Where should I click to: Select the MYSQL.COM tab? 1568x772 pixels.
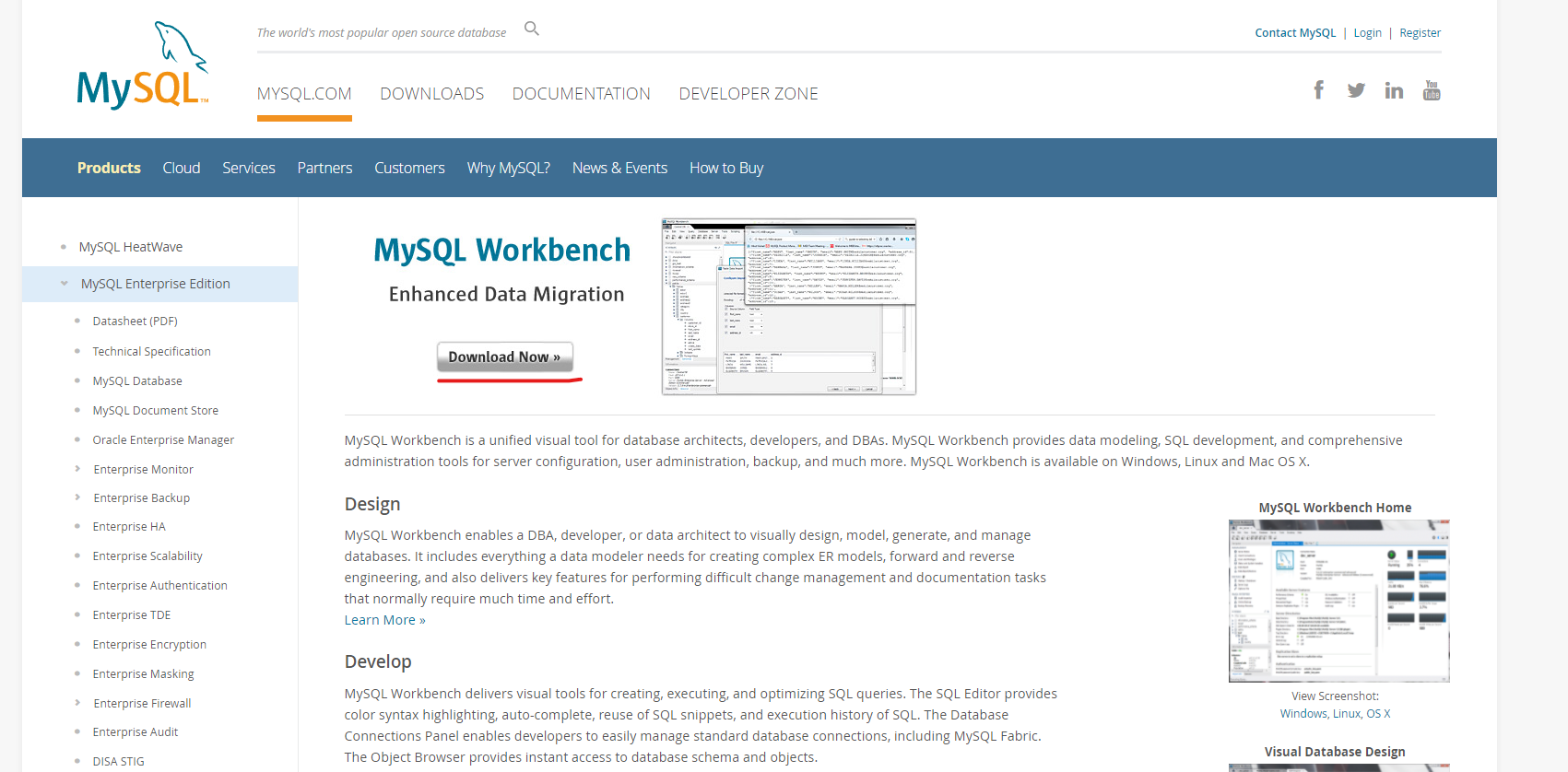pyautogui.click(x=304, y=94)
